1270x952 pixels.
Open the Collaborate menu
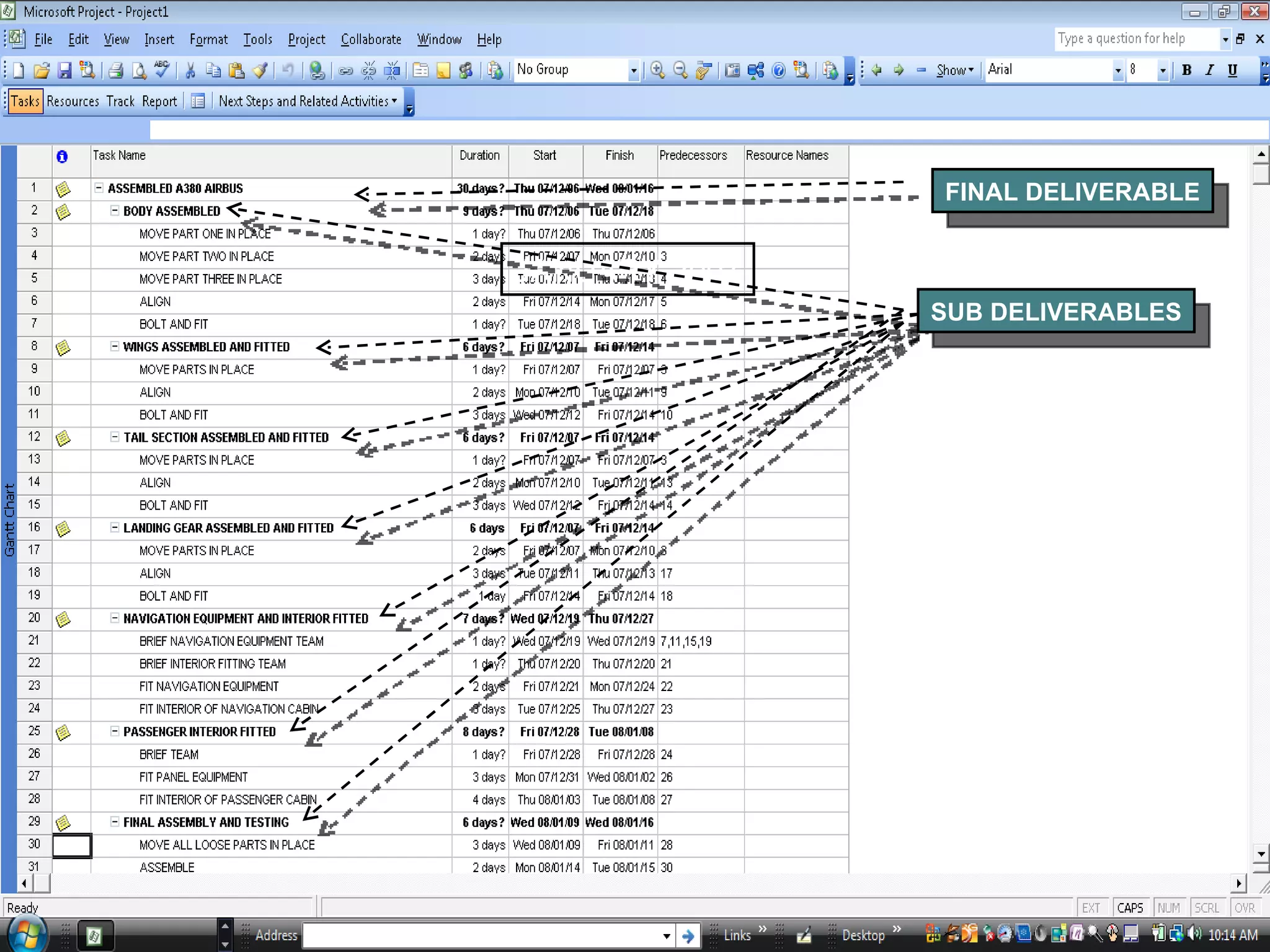click(x=371, y=40)
